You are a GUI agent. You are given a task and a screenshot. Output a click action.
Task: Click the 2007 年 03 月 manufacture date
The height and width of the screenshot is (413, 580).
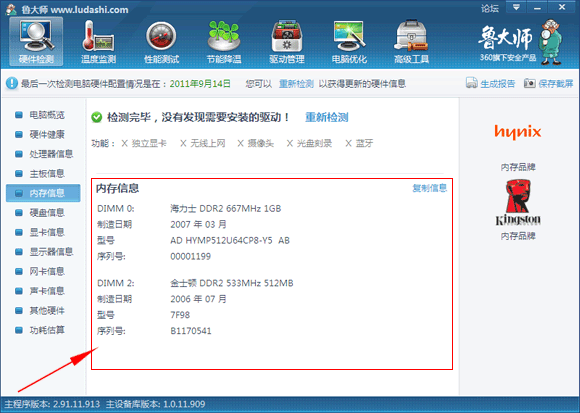click(x=198, y=225)
